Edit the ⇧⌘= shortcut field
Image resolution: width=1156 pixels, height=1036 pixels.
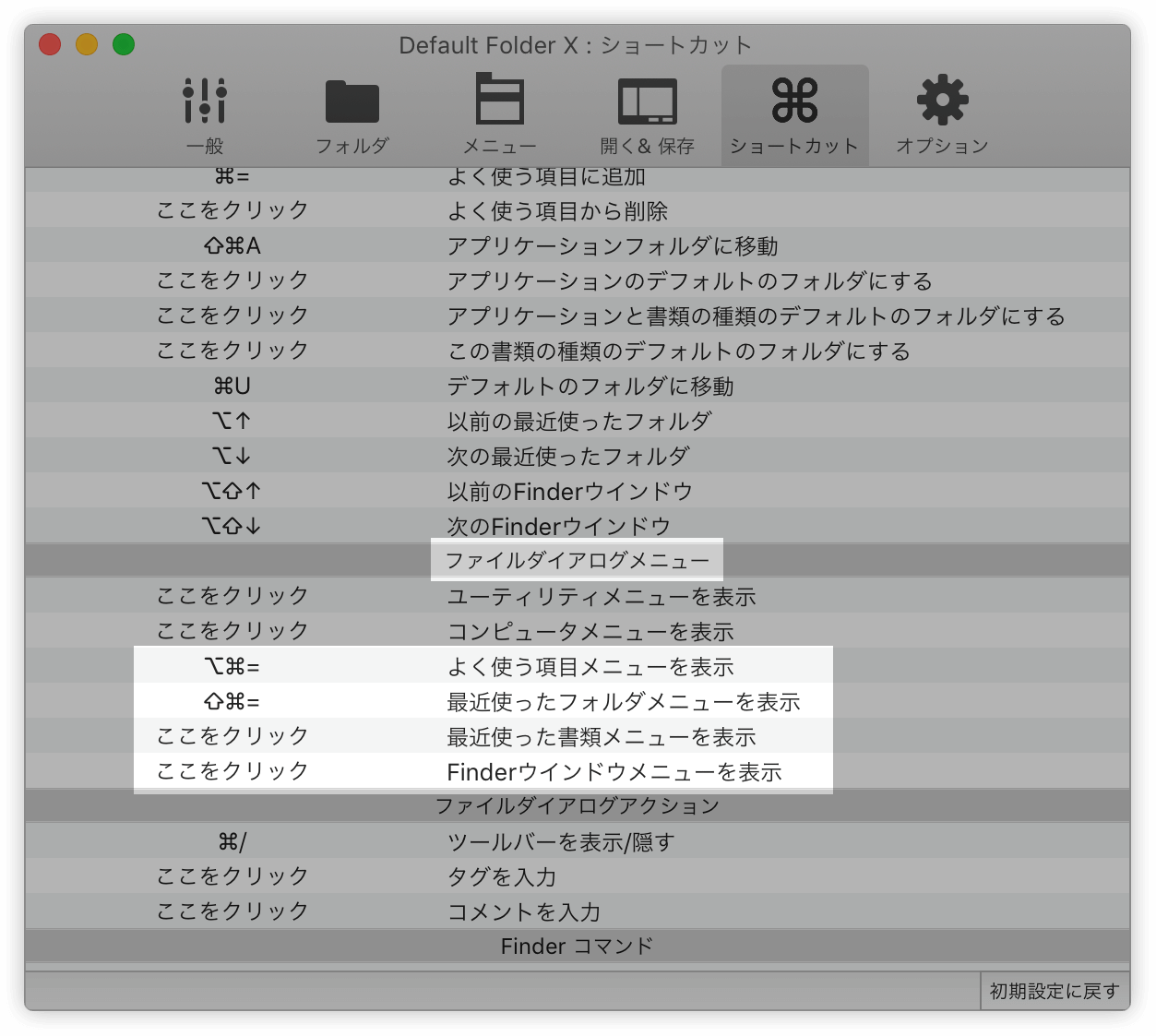tap(232, 701)
